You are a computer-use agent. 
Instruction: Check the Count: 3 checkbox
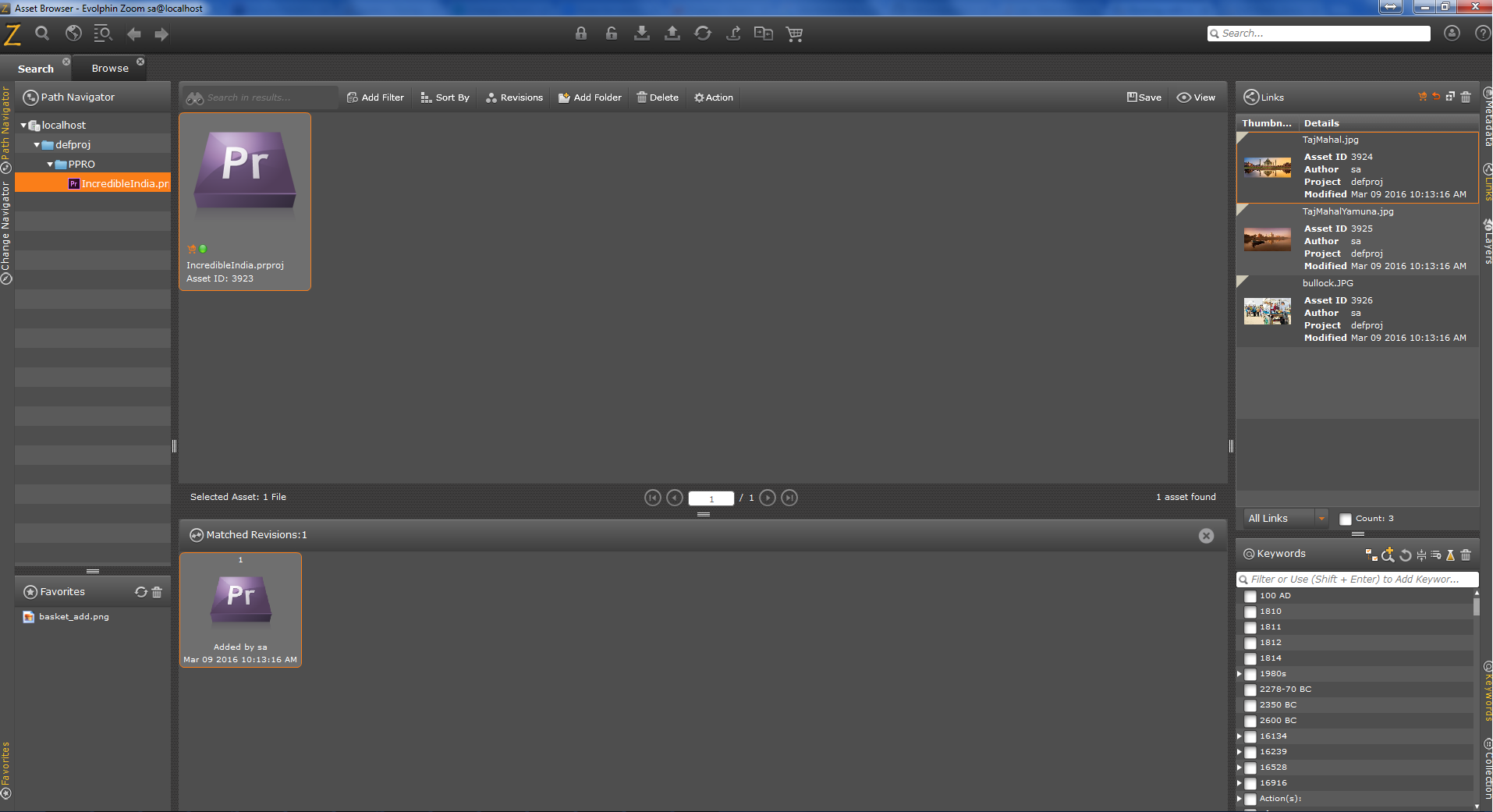point(1346,519)
